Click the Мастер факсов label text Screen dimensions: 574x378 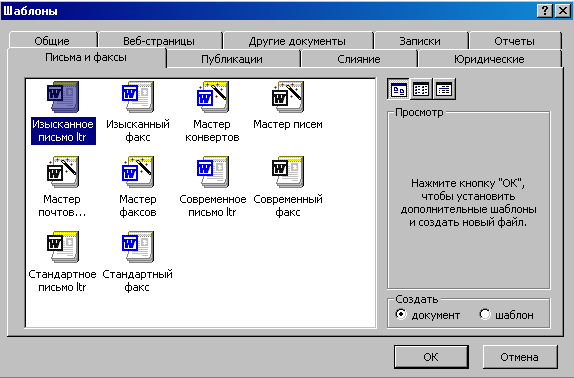click(138, 206)
